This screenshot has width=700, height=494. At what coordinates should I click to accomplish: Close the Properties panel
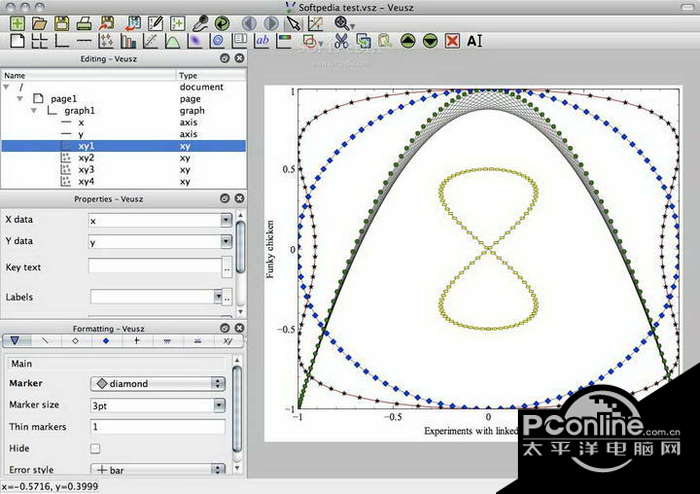pyautogui.click(x=239, y=199)
